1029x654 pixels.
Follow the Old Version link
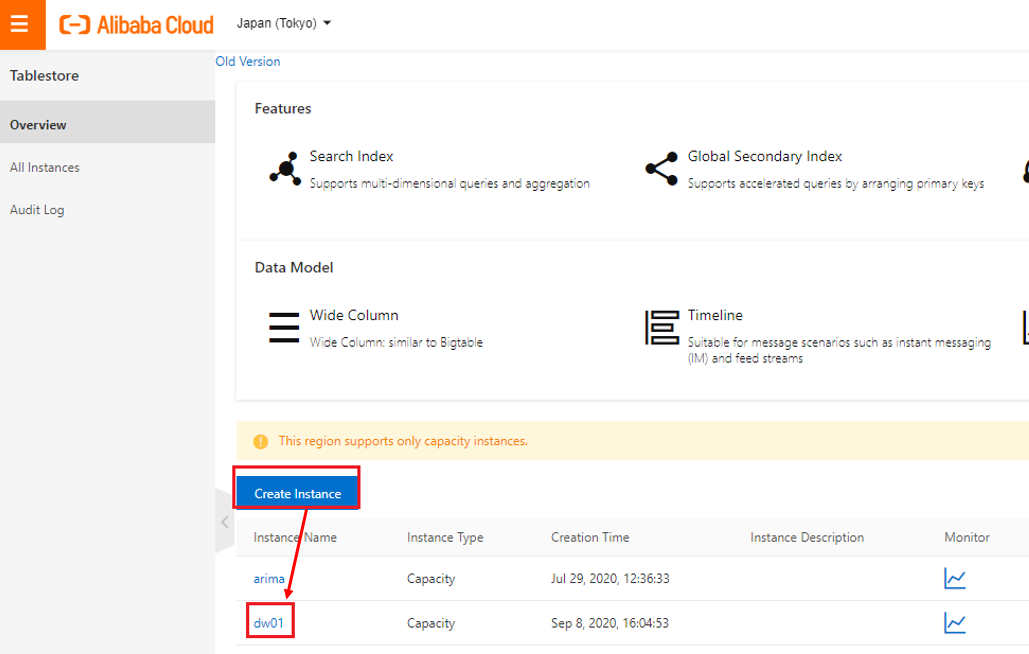[248, 62]
